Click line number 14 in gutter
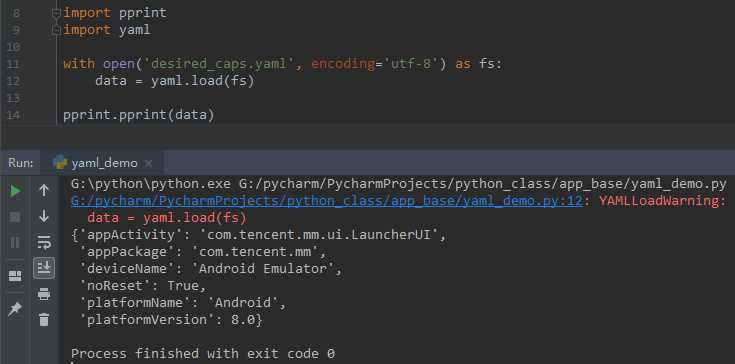The image size is (735, 364). [x=14, y=115]
